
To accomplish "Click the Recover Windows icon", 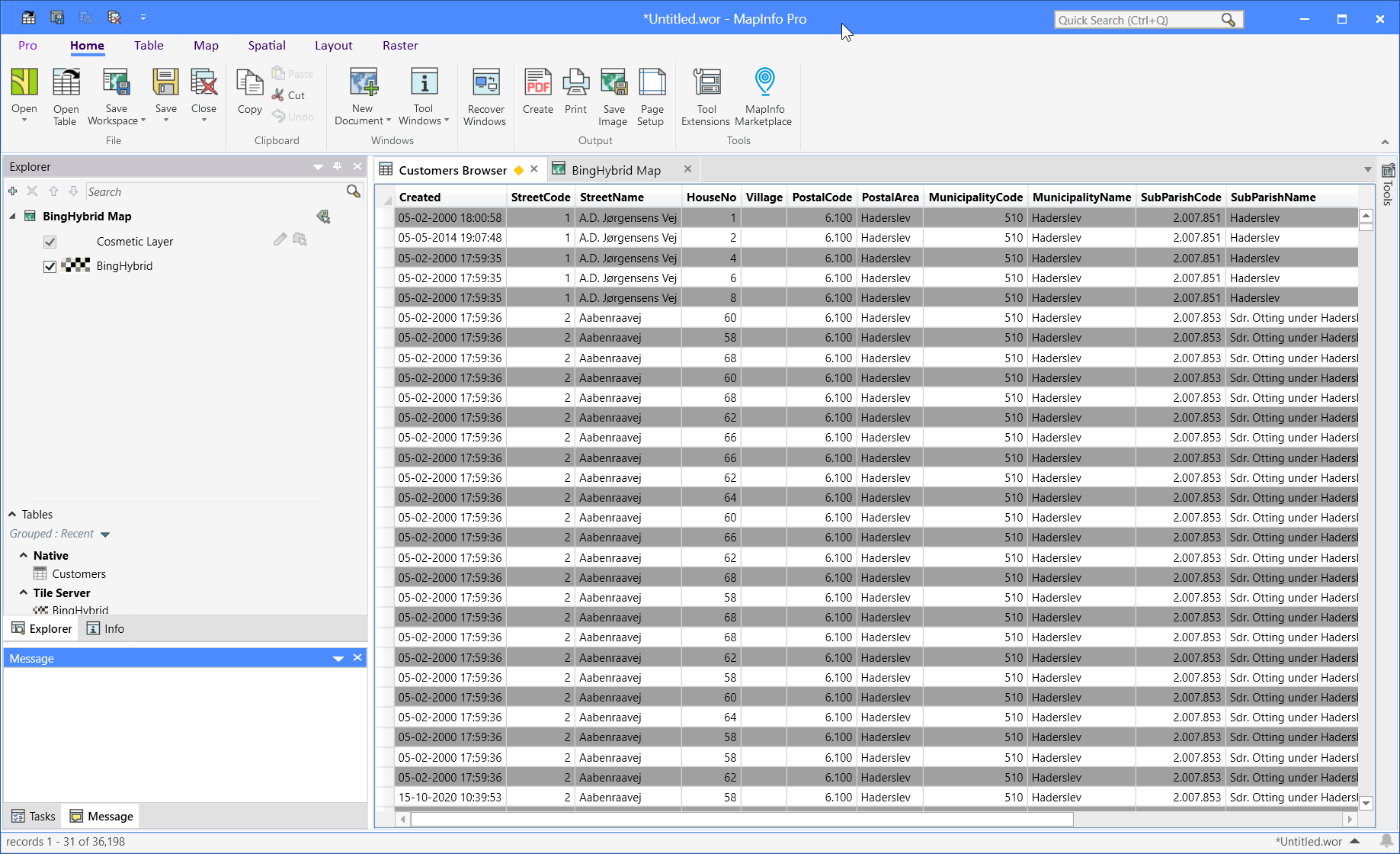I will pos(485,83).
